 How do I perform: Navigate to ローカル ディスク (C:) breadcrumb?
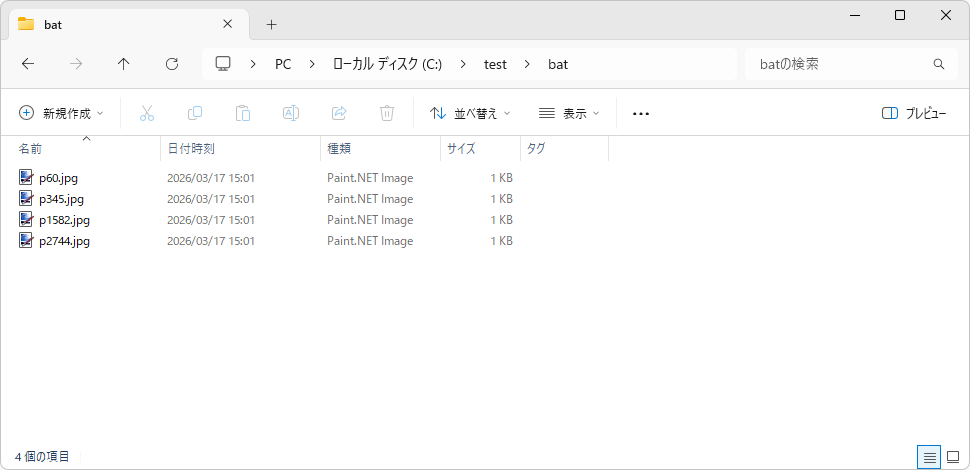click(387, 64)
